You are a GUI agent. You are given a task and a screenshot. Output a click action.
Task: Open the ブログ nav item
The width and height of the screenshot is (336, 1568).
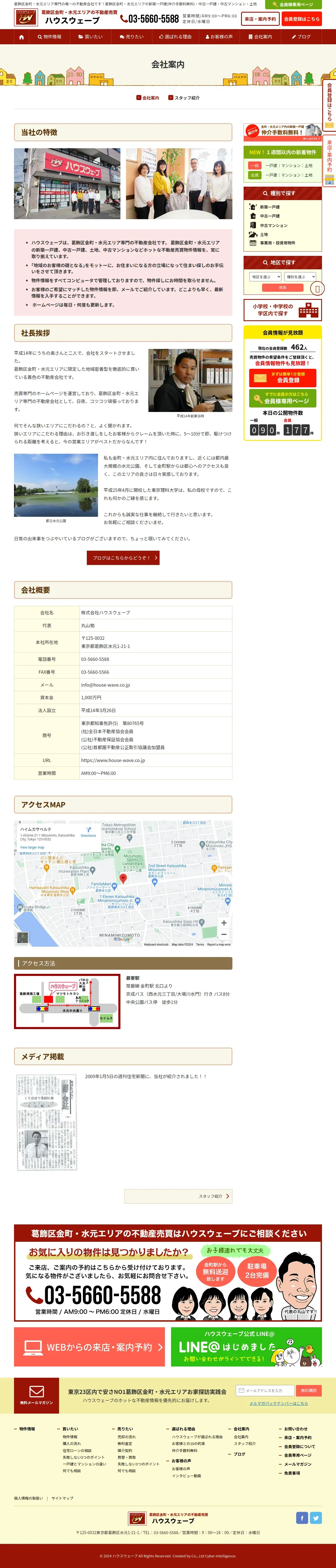tap(301, 36)
